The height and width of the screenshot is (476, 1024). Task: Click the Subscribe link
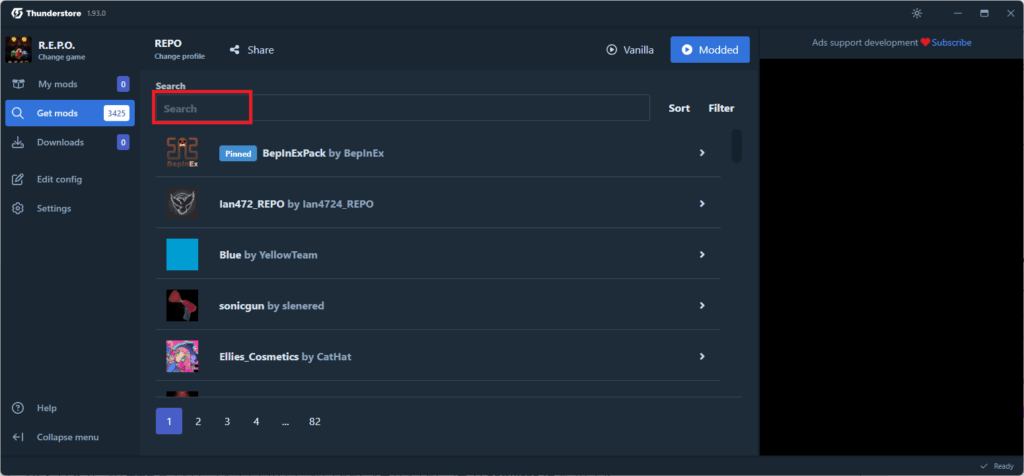coord(952,42)
